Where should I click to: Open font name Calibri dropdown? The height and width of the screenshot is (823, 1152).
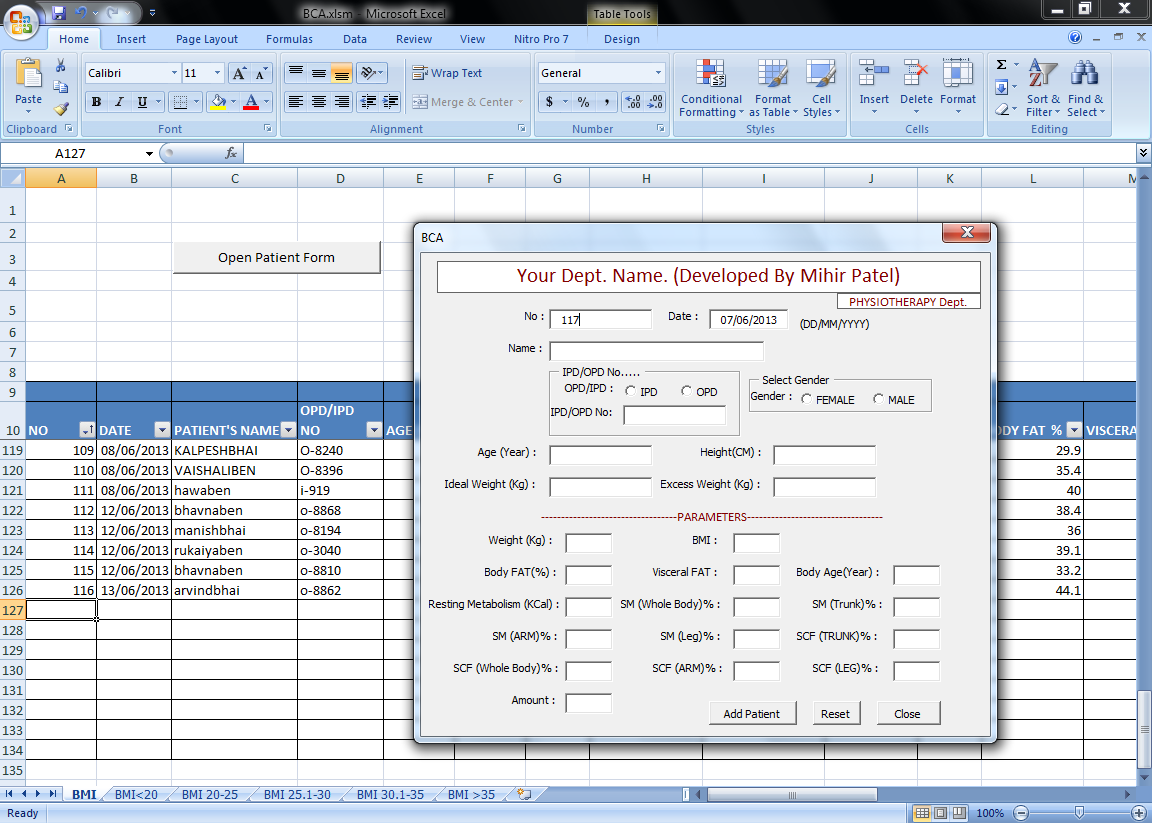click(174, 73)
